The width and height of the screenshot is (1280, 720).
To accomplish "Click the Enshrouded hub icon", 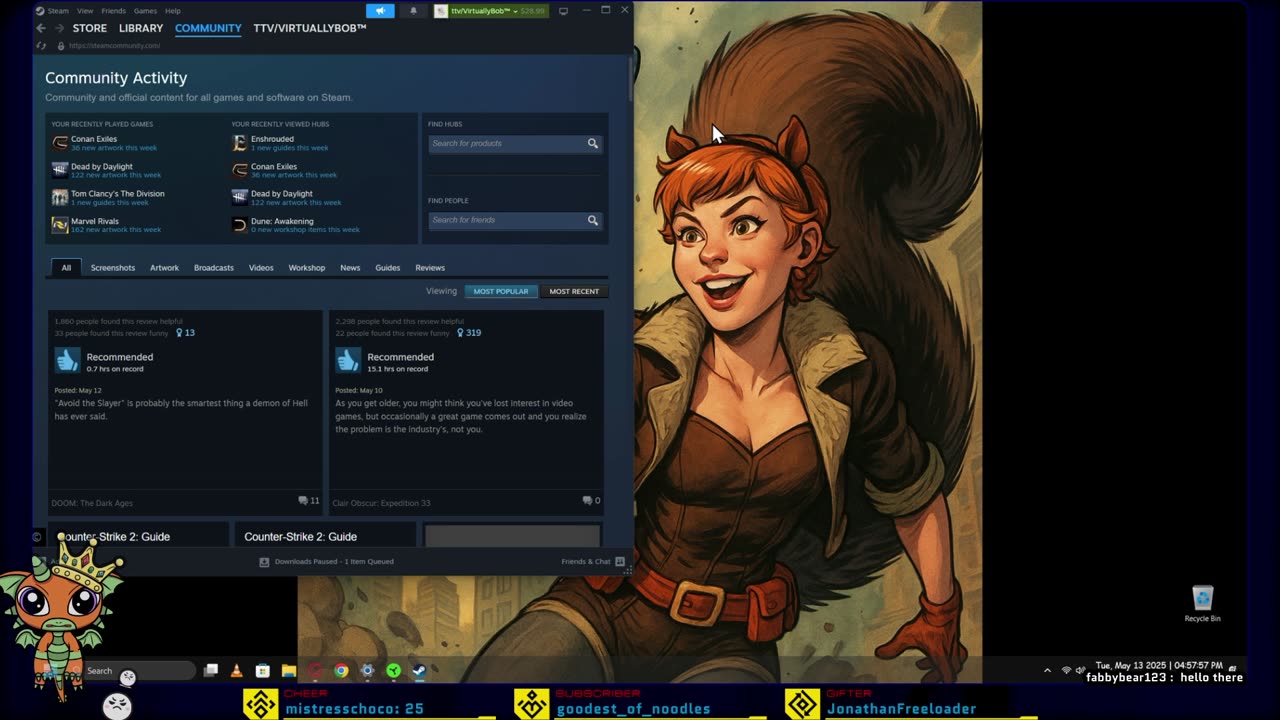I will click(x=240, y=143).
